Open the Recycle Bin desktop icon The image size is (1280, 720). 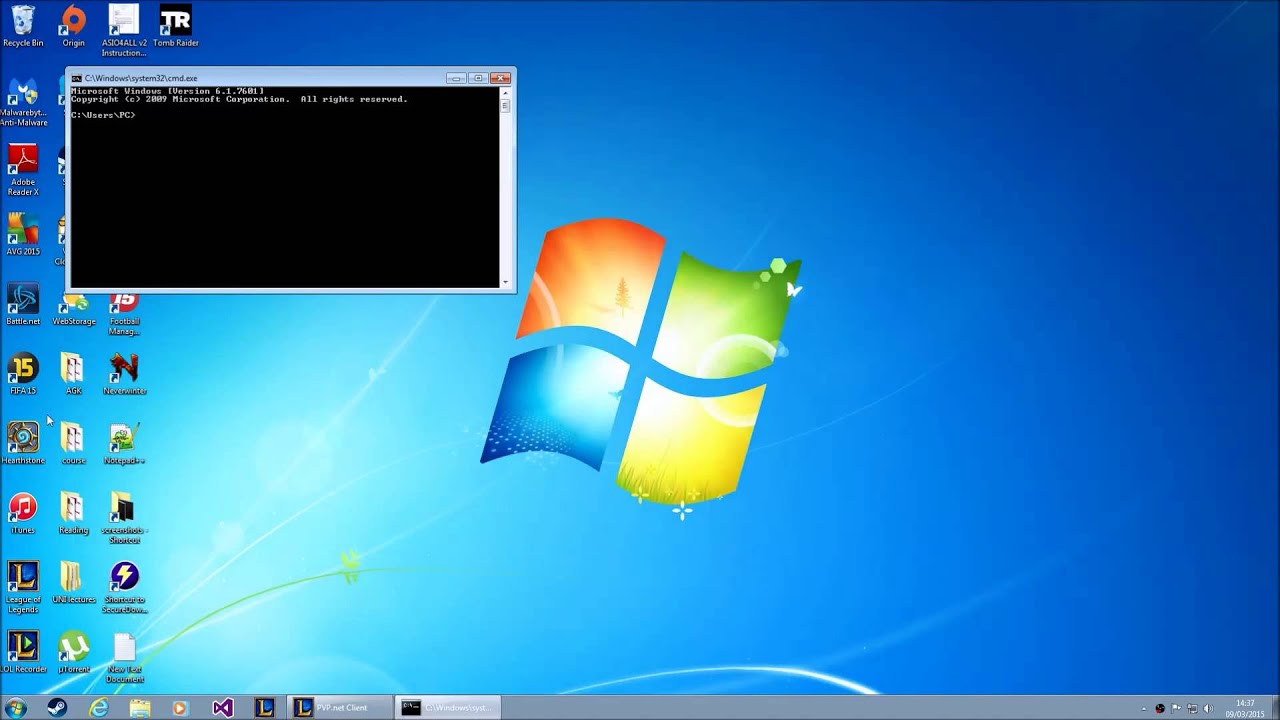23,26
